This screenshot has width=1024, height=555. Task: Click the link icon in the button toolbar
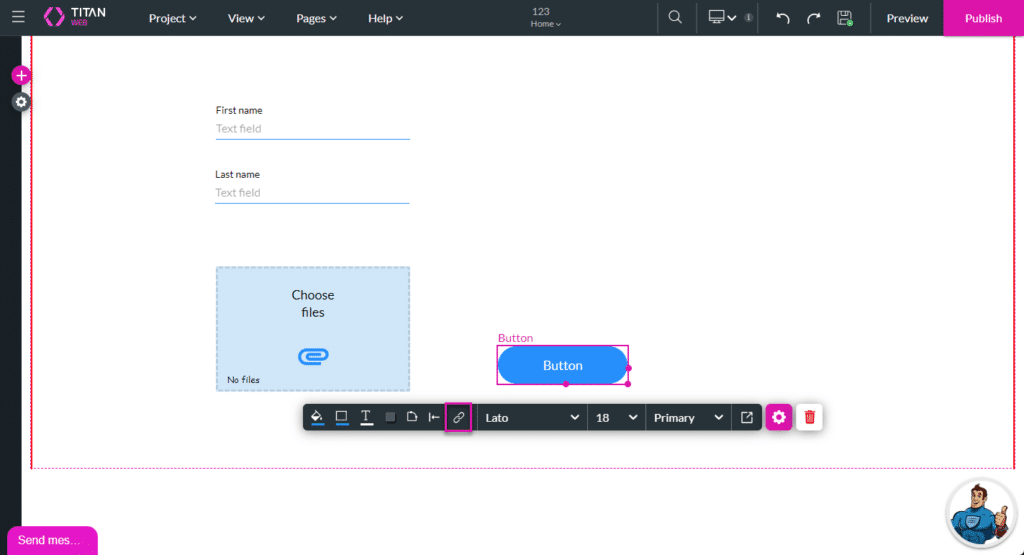tap(458, 417)
